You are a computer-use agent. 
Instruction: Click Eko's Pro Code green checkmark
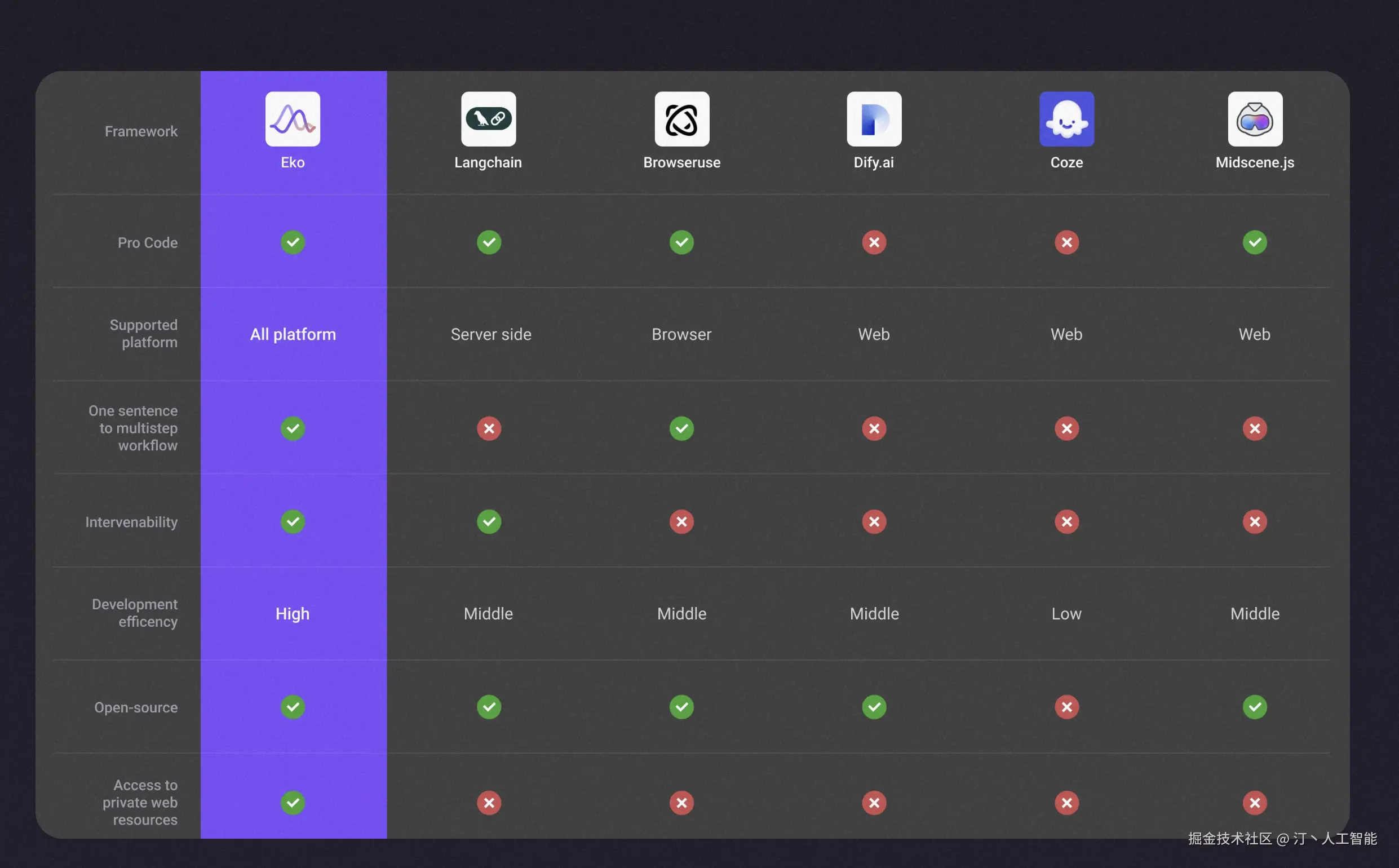click(x=292, y=242)
